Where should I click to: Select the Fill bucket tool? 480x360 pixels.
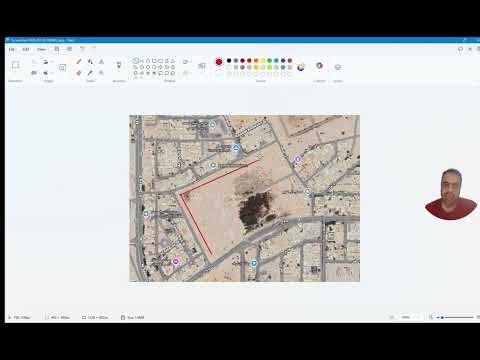(90, 62)
